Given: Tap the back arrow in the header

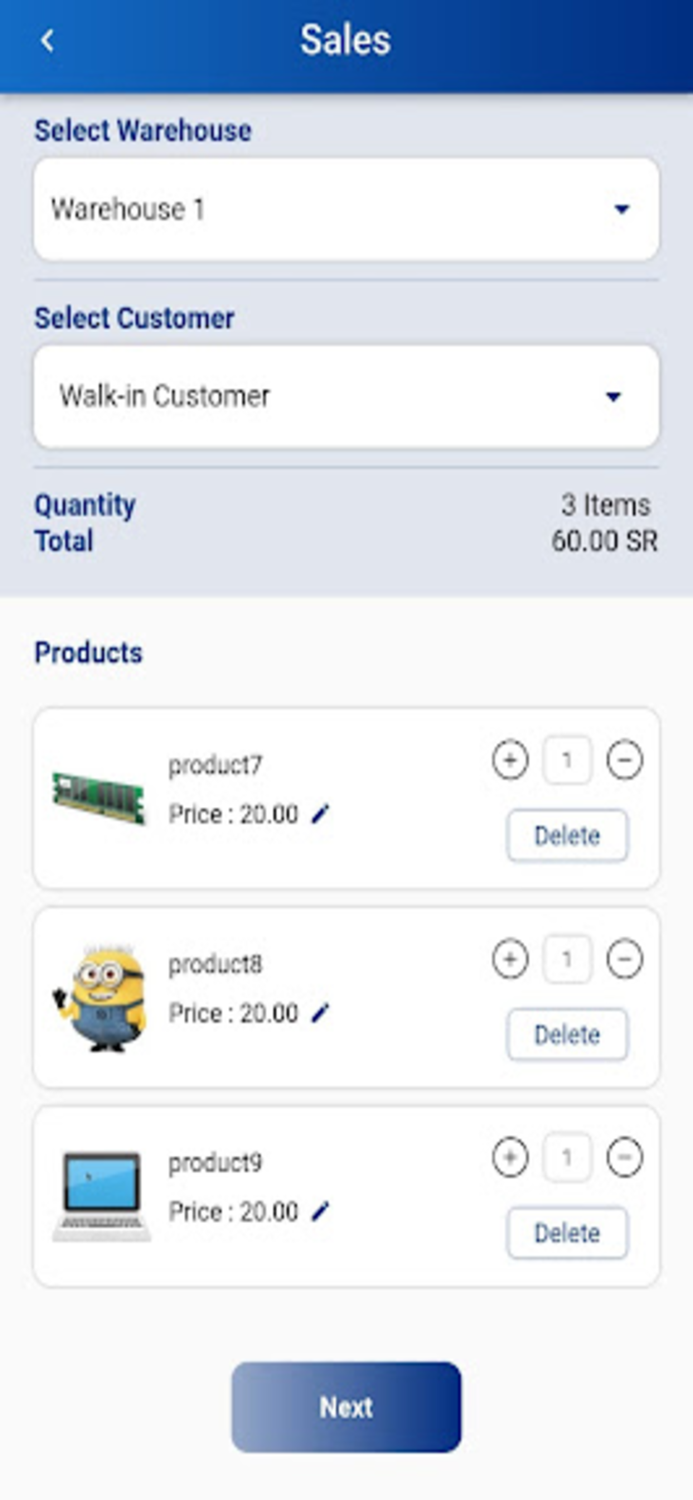Looking at the screenshot, I should [x=46, y=41].
